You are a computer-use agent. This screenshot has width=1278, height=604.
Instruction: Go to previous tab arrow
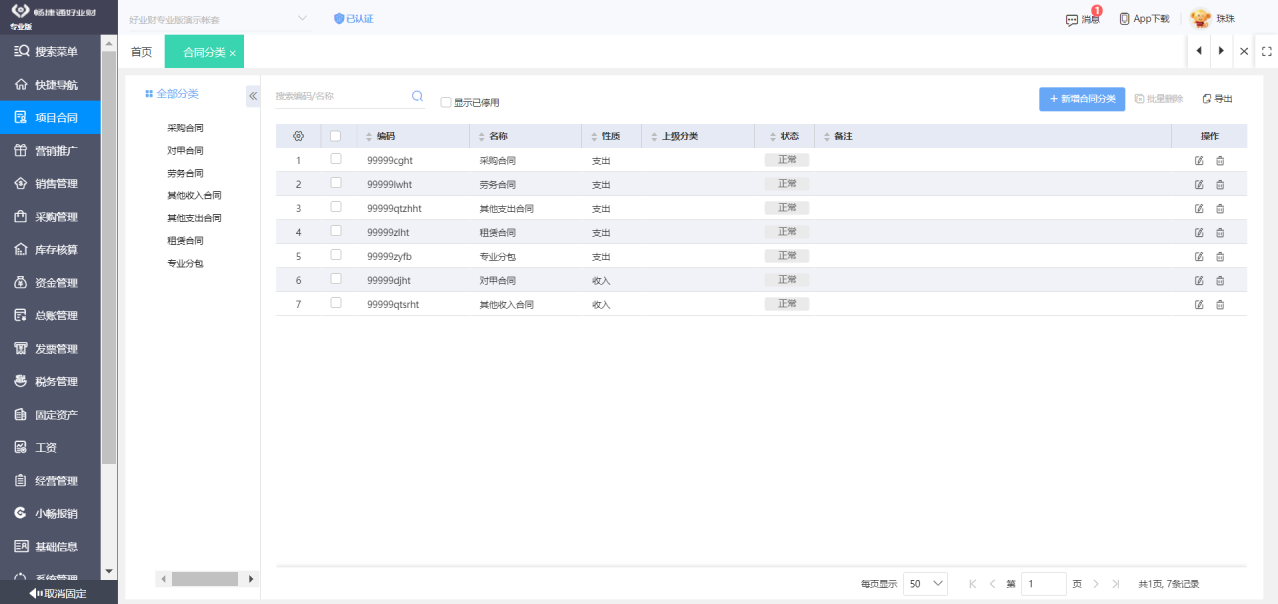(x=1199, y=51)
